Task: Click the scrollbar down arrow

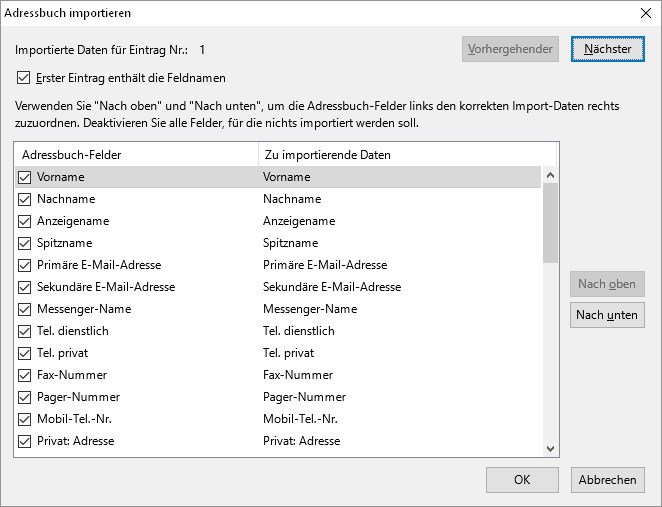Action: coord(550,449)
